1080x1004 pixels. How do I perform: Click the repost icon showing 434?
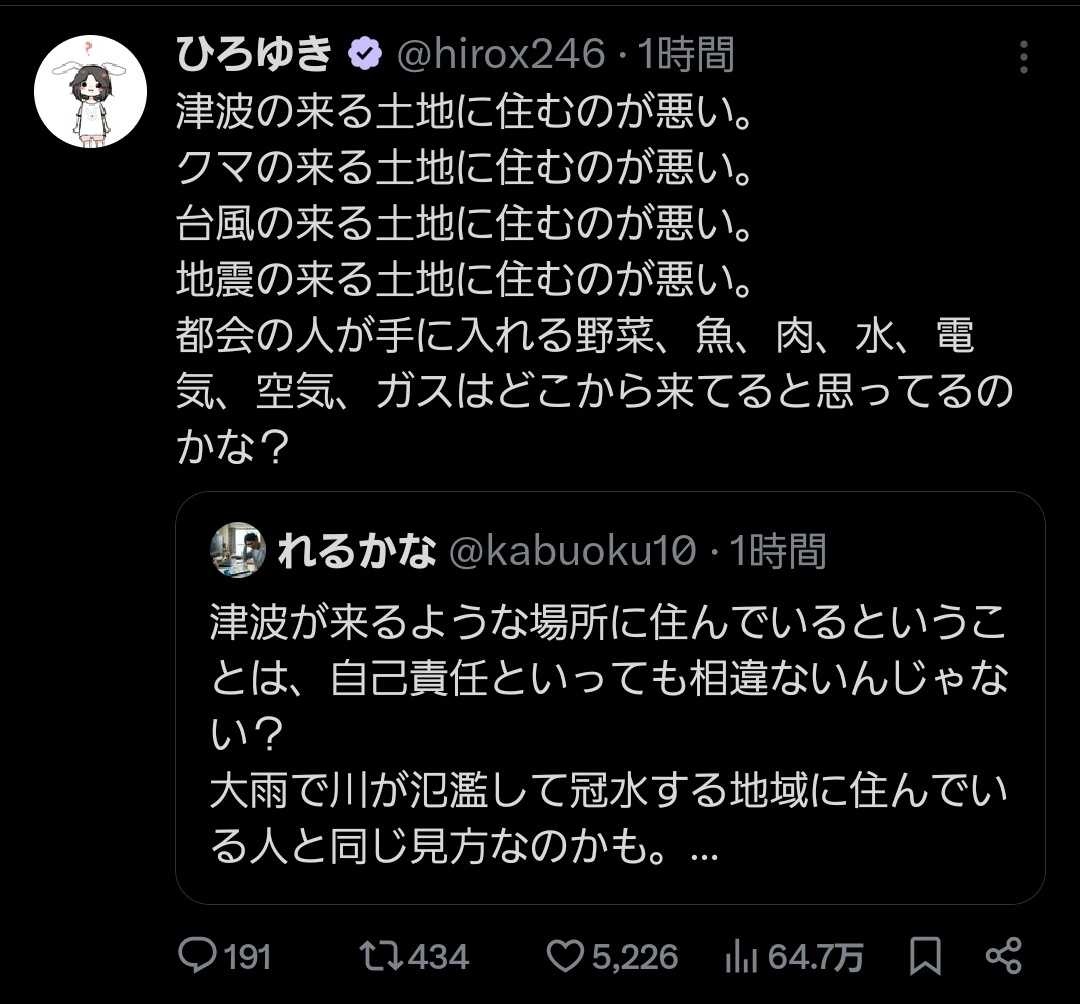[x=381, y=956]
